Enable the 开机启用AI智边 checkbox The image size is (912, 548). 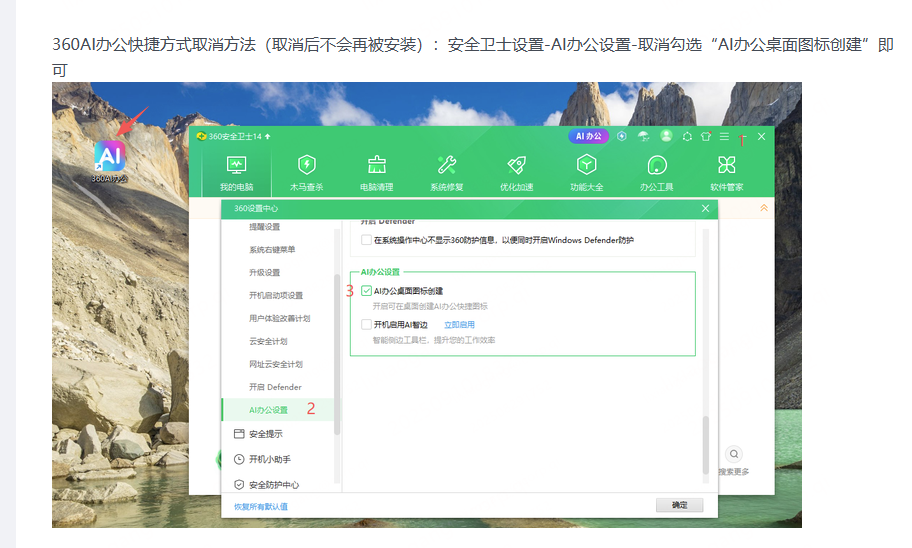[366, 324]
